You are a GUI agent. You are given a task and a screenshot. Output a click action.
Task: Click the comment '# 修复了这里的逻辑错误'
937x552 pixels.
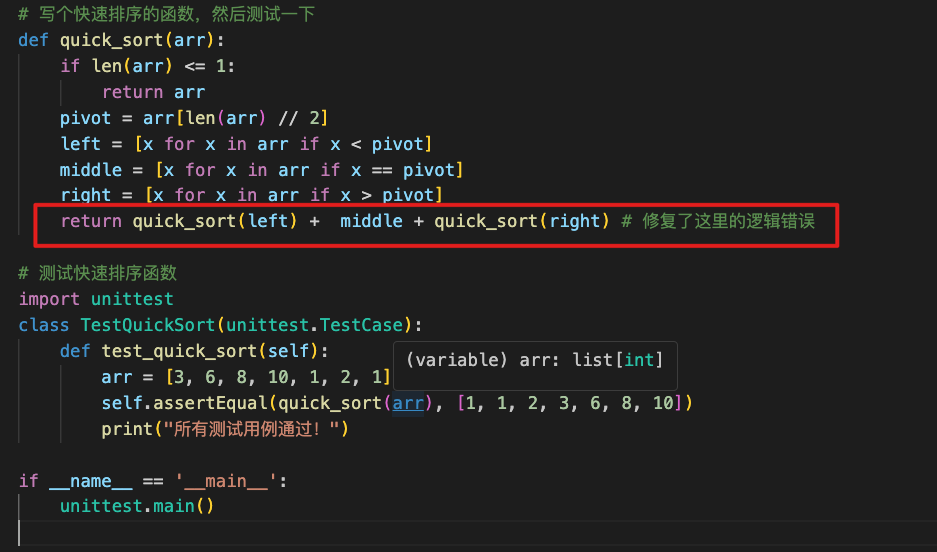(717, 221)
